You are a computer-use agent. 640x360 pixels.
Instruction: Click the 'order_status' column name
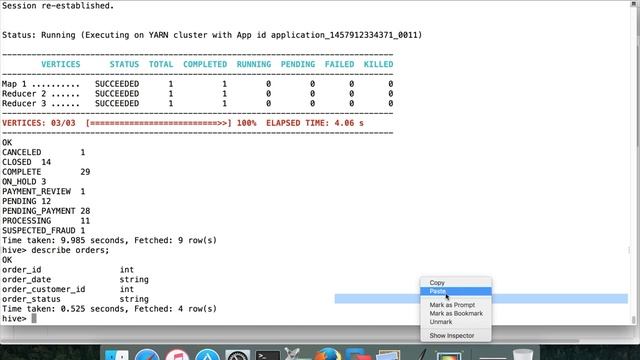(x=31, y=299)
